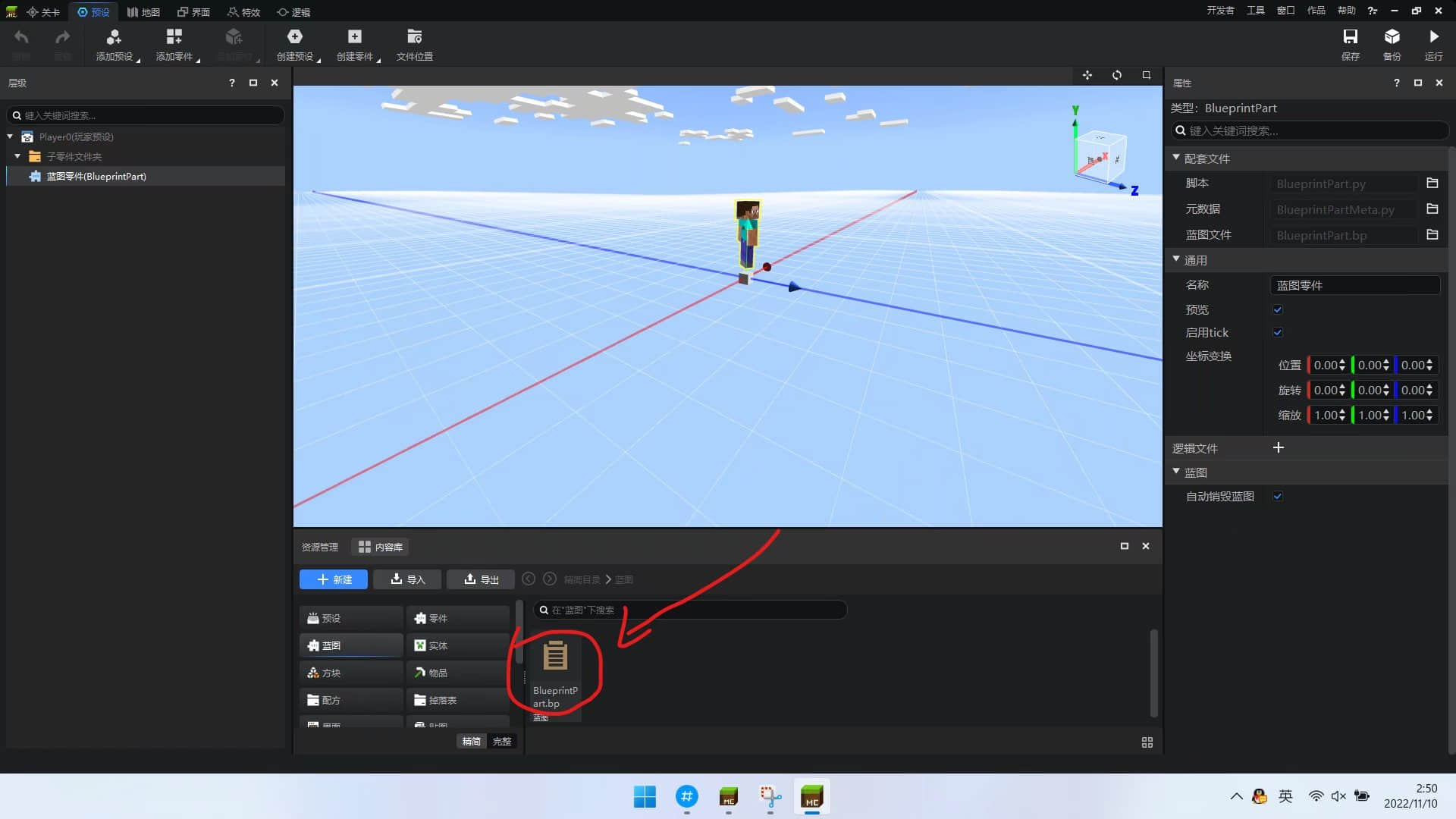Redo using the redo arrow icon

[x=62, y=37]
